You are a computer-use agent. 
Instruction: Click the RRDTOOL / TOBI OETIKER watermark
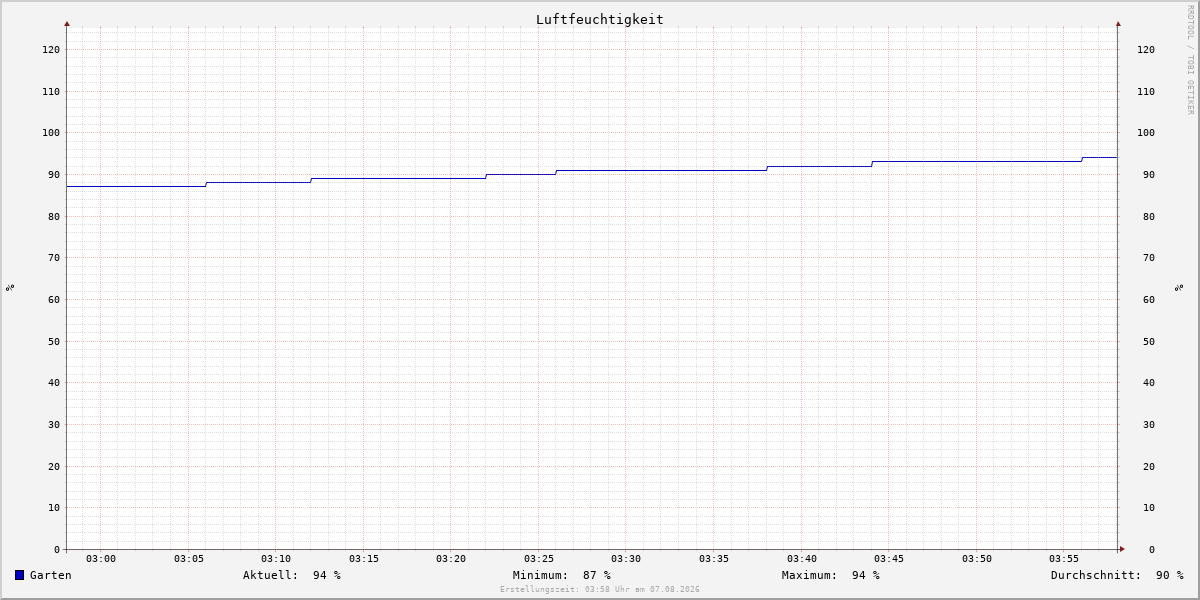click(x=1190, y=60)
